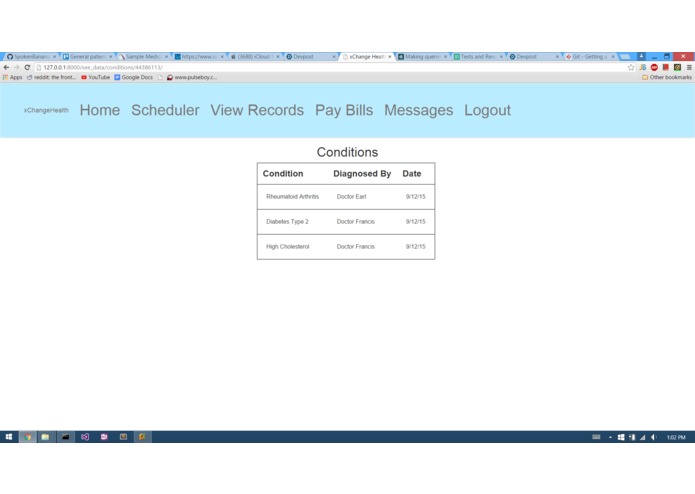This screenshot has height=494, width=695.
Task: Select the High Cholesterol cell
Action: (288, 246)
